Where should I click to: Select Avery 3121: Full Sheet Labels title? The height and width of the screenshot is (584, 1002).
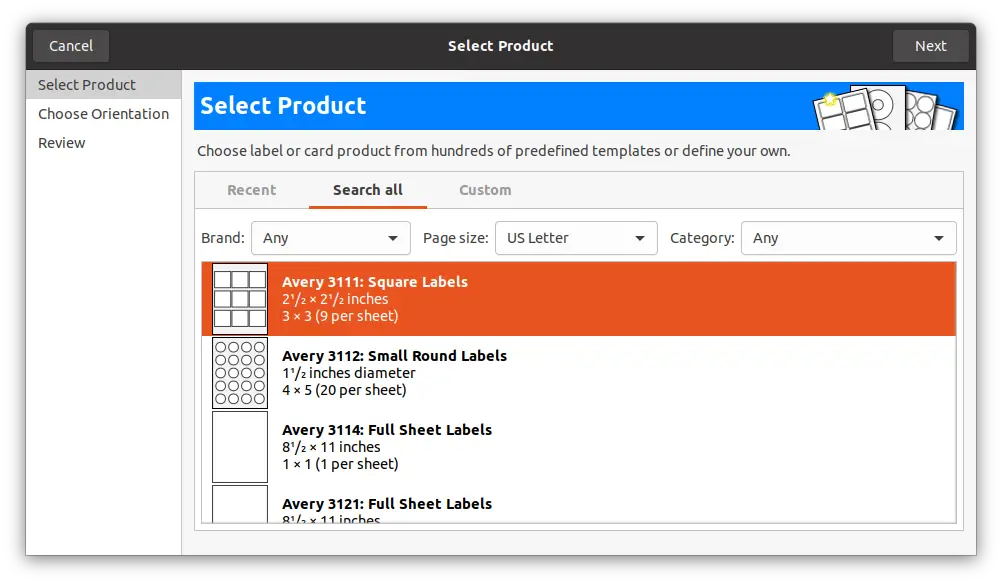tap(387, 504)
